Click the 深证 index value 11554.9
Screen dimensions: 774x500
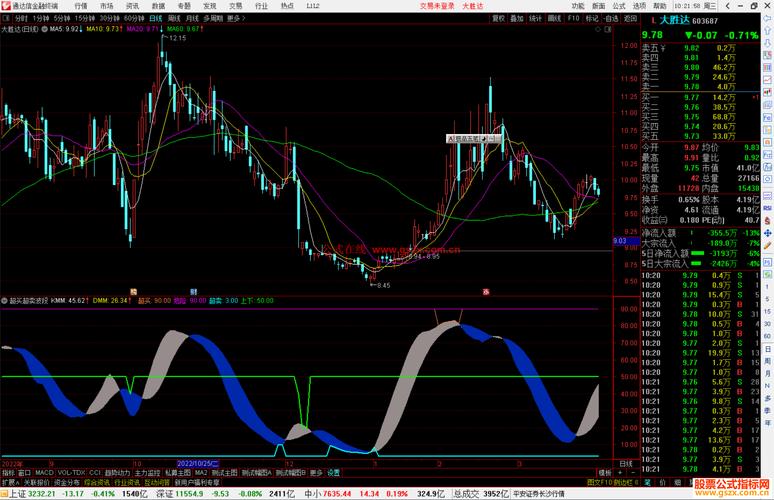(x=189, y=494)
